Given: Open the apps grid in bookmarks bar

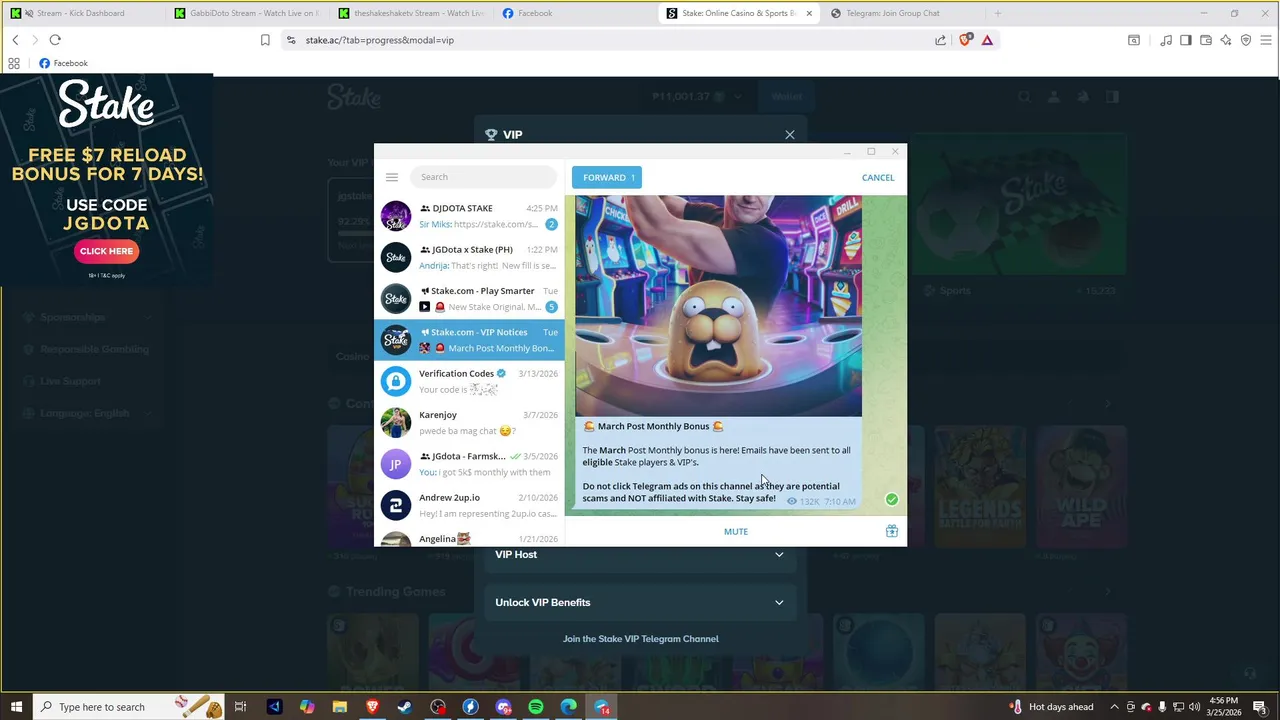Looking at the screenshot, I should coord(14,63).
